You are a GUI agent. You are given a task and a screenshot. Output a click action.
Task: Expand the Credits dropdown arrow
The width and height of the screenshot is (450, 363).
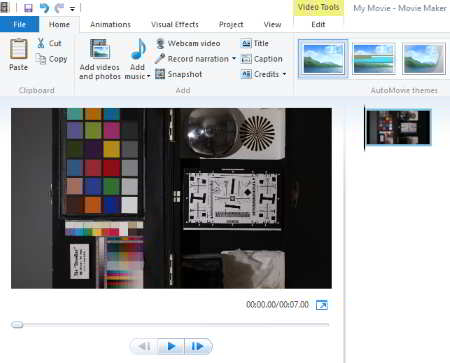(x=284, y=74)
